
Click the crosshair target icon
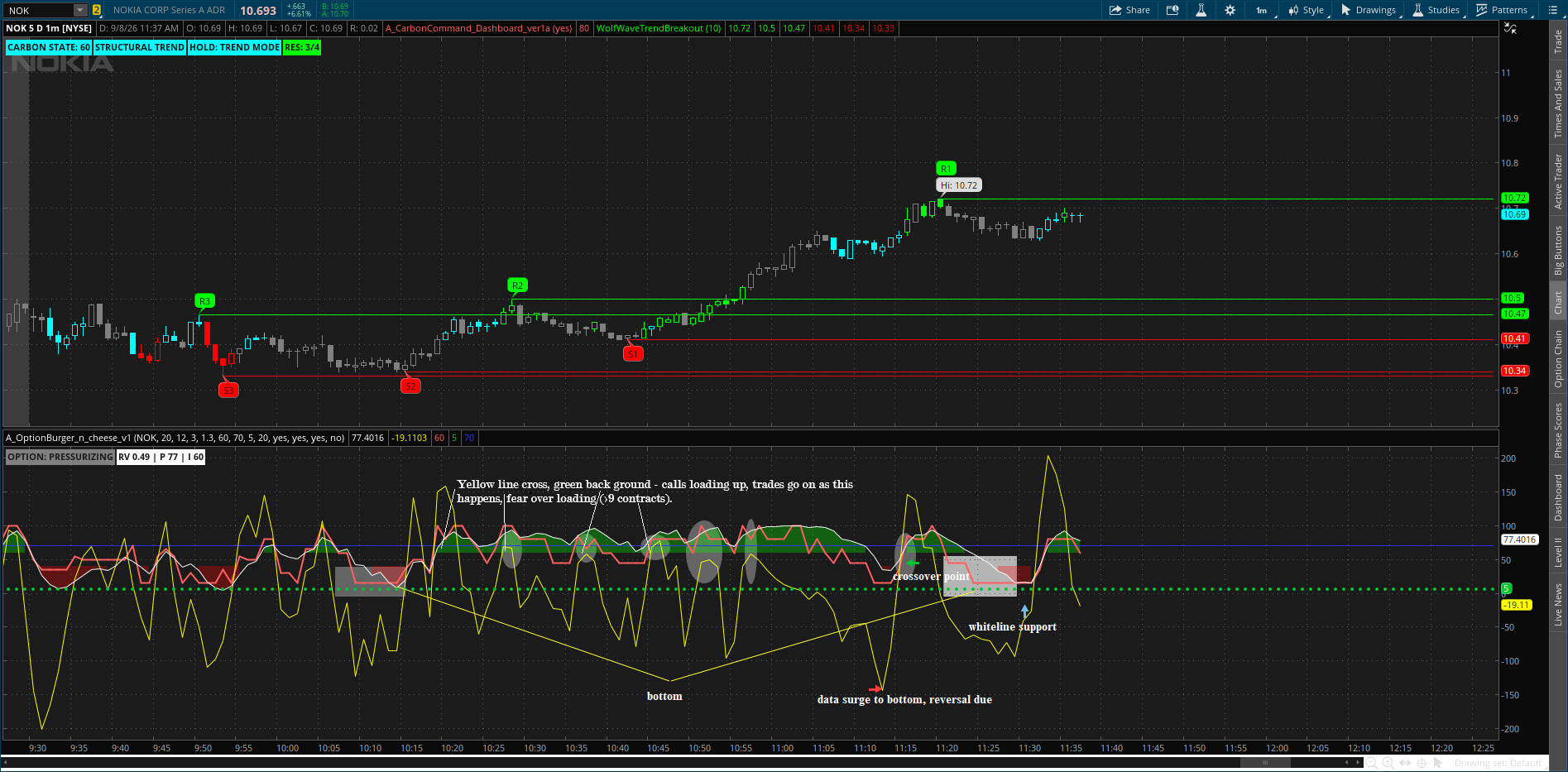[1422, 763]
